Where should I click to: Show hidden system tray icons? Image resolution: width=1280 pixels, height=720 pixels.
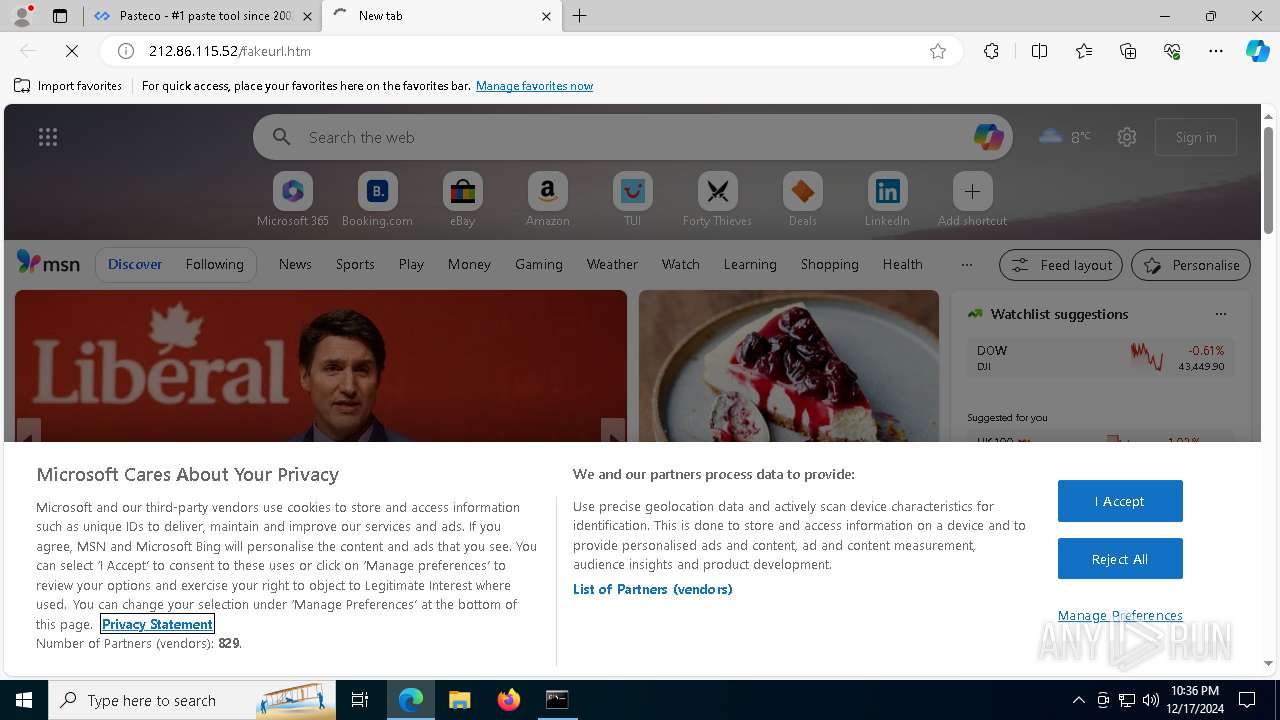coord(1078,700)
